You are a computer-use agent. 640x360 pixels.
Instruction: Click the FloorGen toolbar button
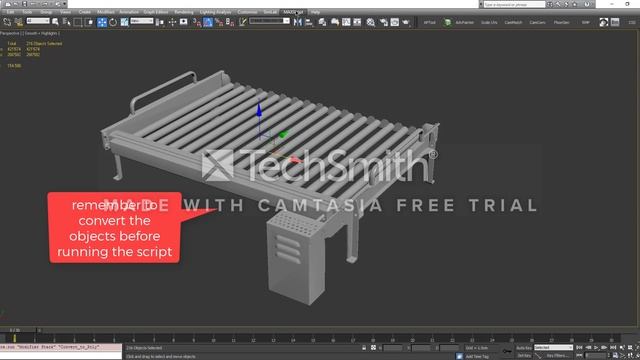pyautogui.click(x=562, y=22)
